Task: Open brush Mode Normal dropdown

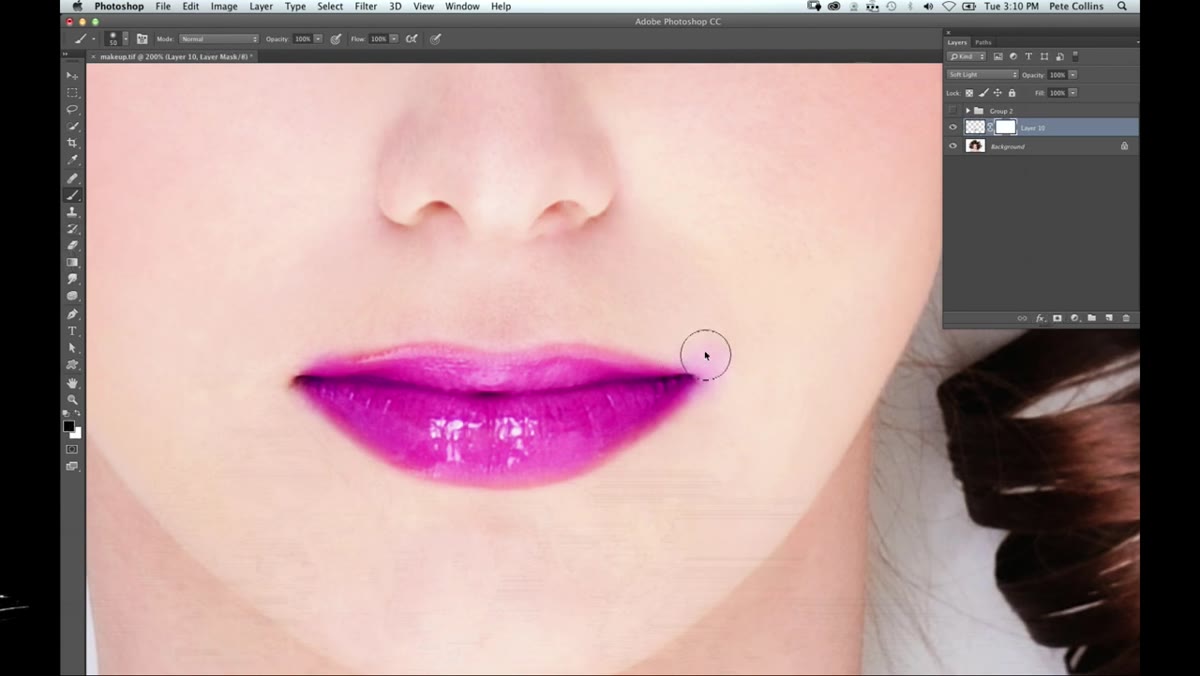Action: tap(219, 39)
